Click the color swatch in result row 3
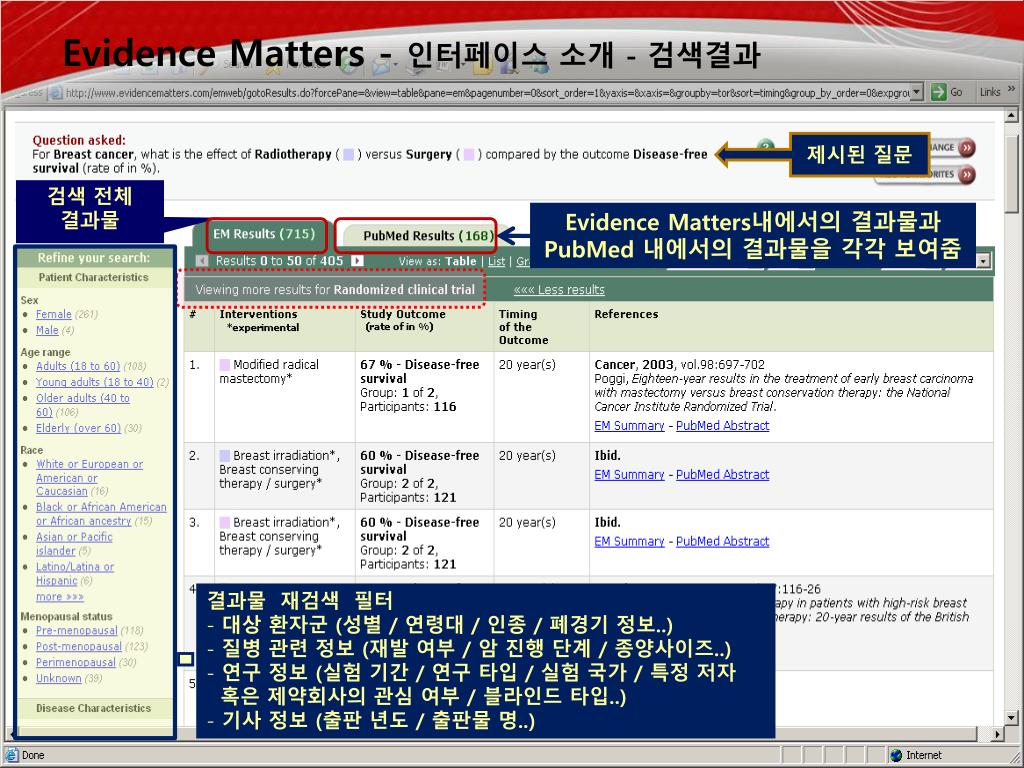Screen dimensions: 1024x768 point(225,522)
